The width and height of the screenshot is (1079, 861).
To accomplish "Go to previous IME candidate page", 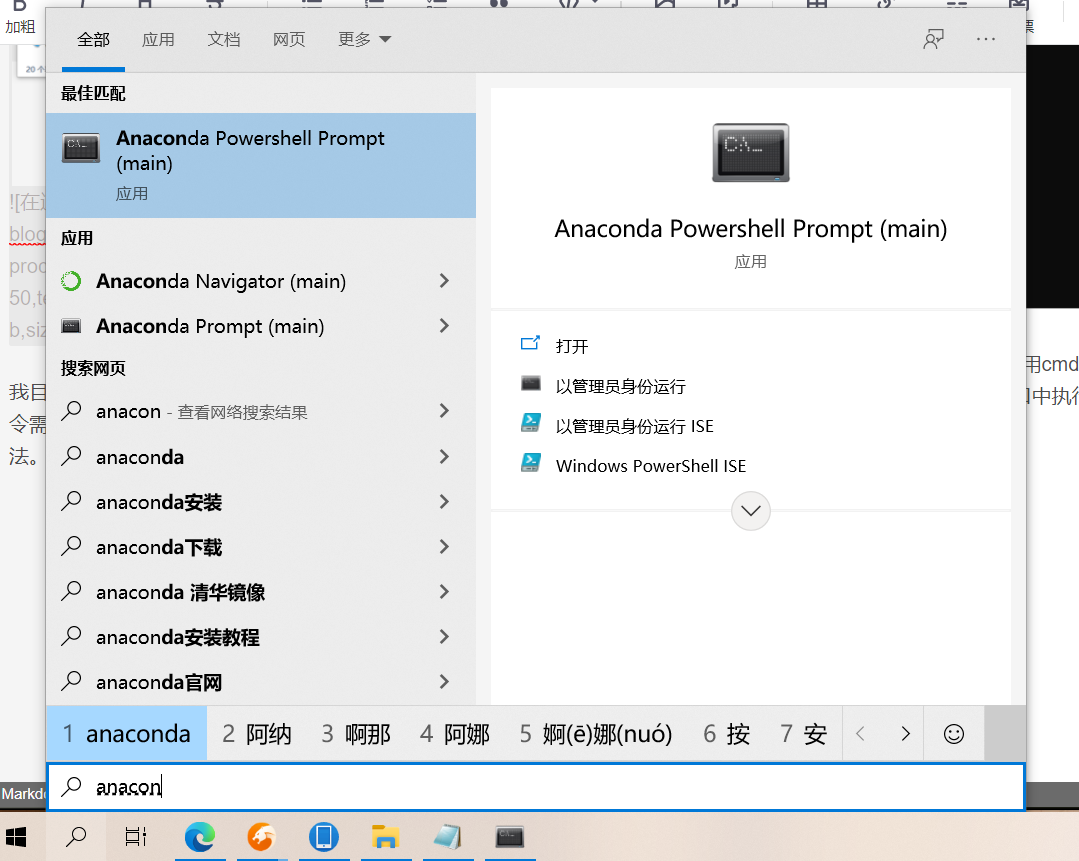I will [x=860, y=734].
